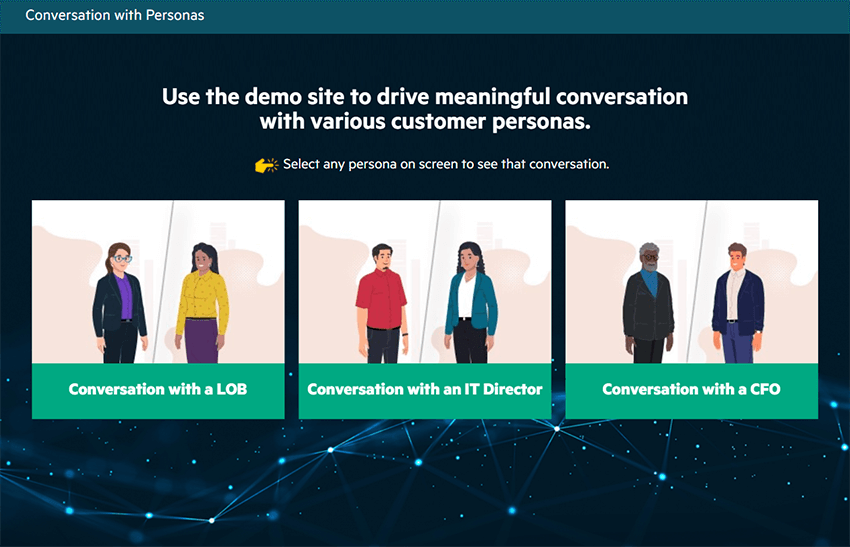Click the glowing network graphic below the cards
Screen dimensions: 850x547
425,480
